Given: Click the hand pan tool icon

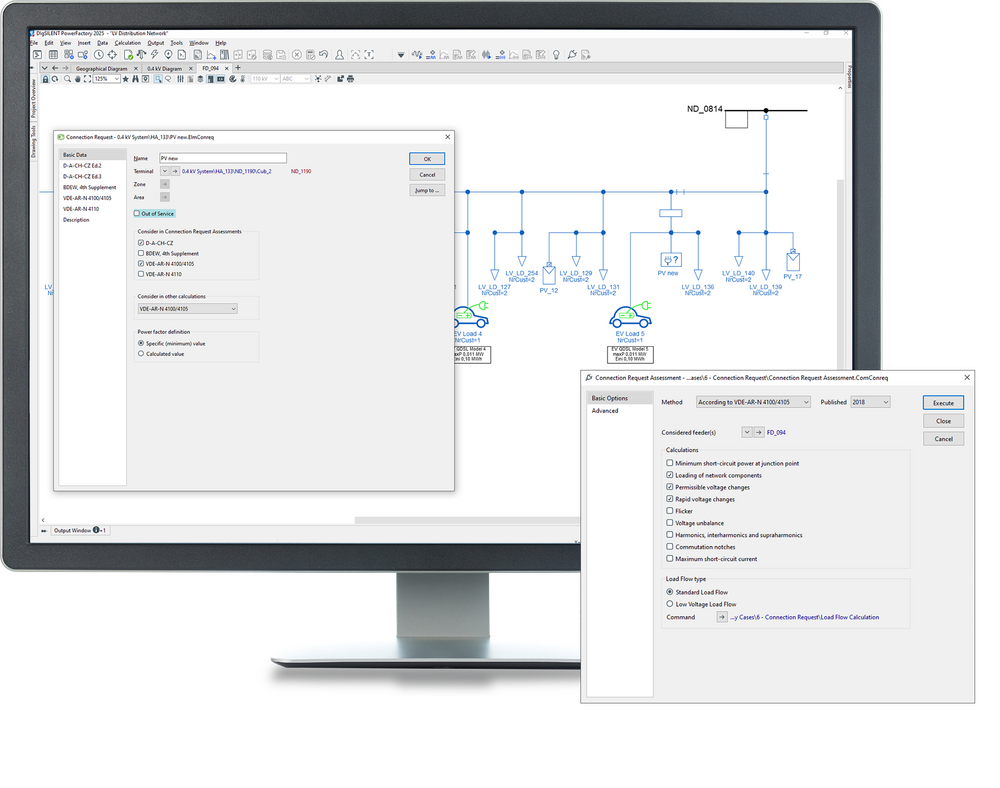Looking at the screenshot, I should (x=78, y=78).
